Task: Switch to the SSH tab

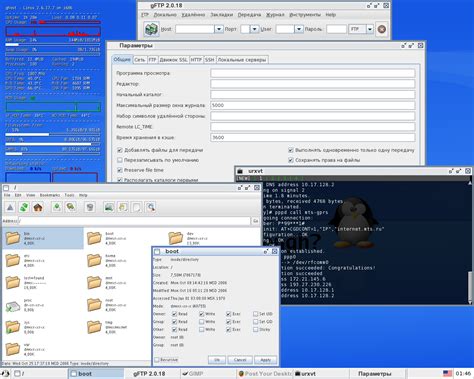Action: 209,60
